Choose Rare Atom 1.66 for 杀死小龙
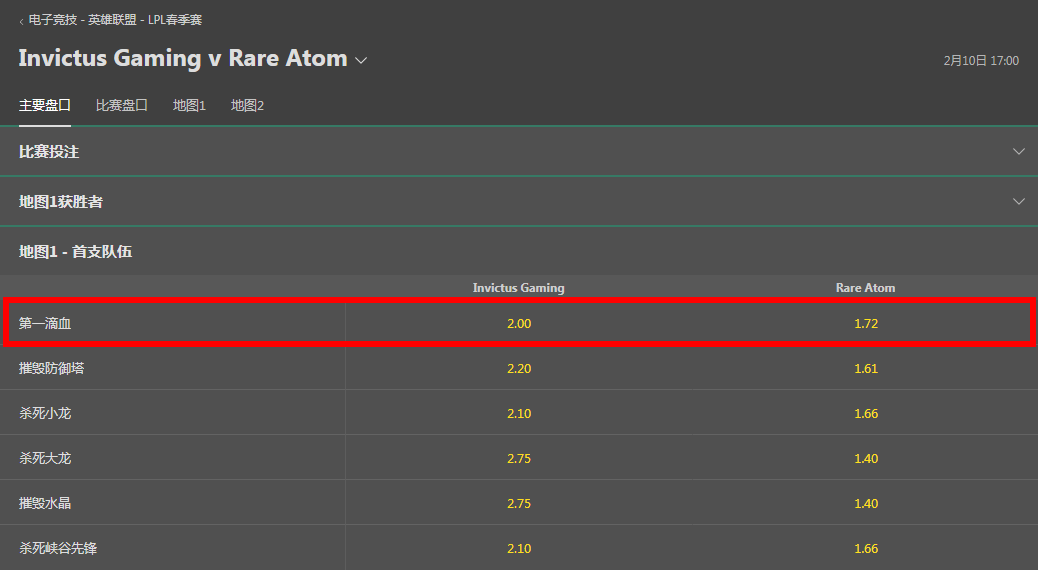Viewport: 1038px width, 570px height. point(865,413)
